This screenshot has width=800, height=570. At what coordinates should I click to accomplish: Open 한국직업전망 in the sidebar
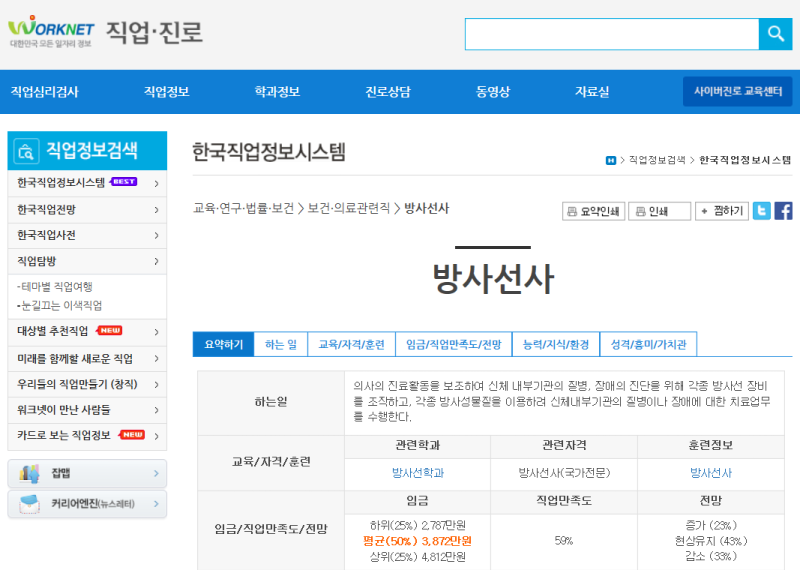pyautogui.click(x=46, y=210)
